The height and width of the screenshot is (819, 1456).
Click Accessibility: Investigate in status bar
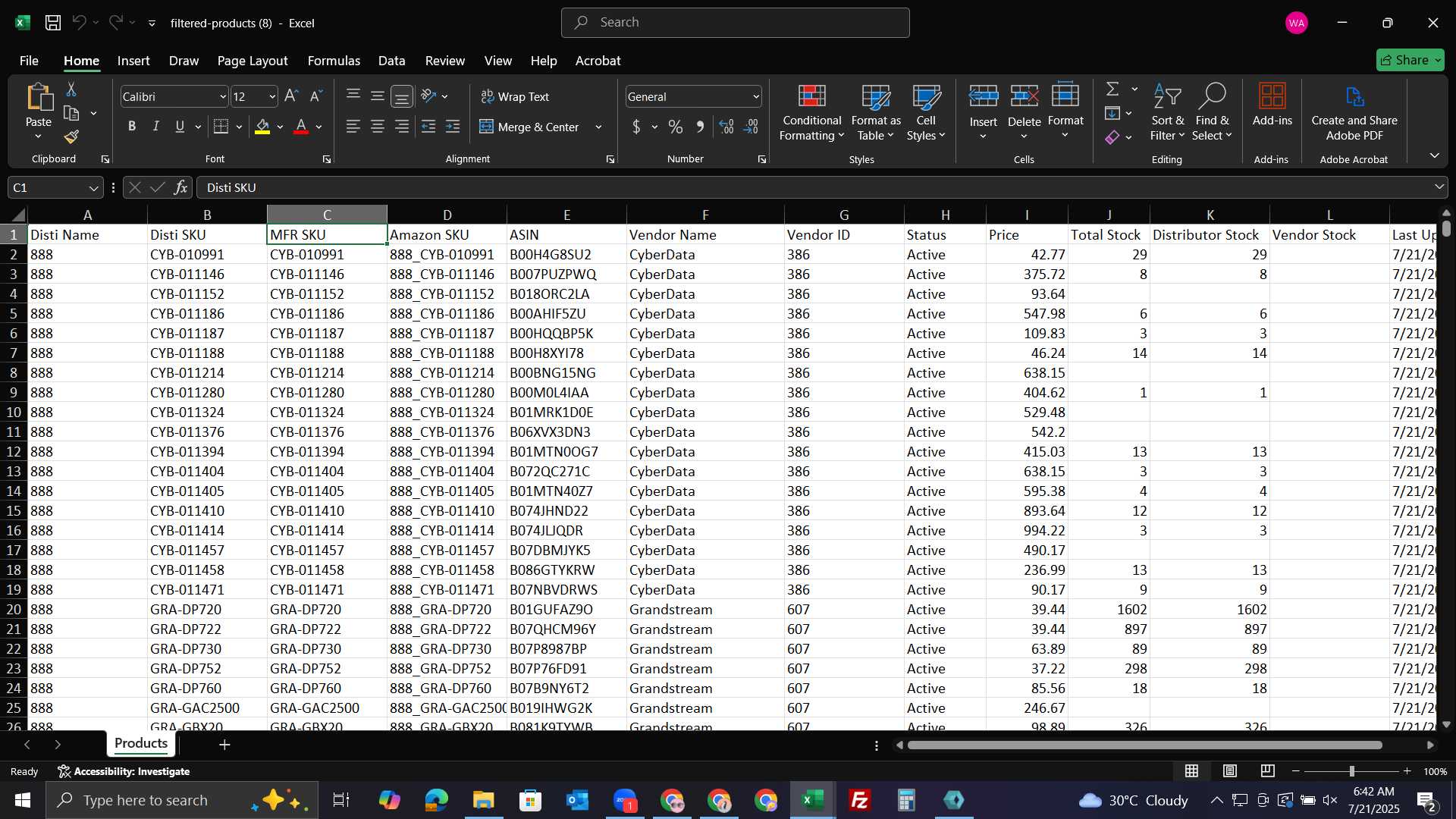(124, 771)
